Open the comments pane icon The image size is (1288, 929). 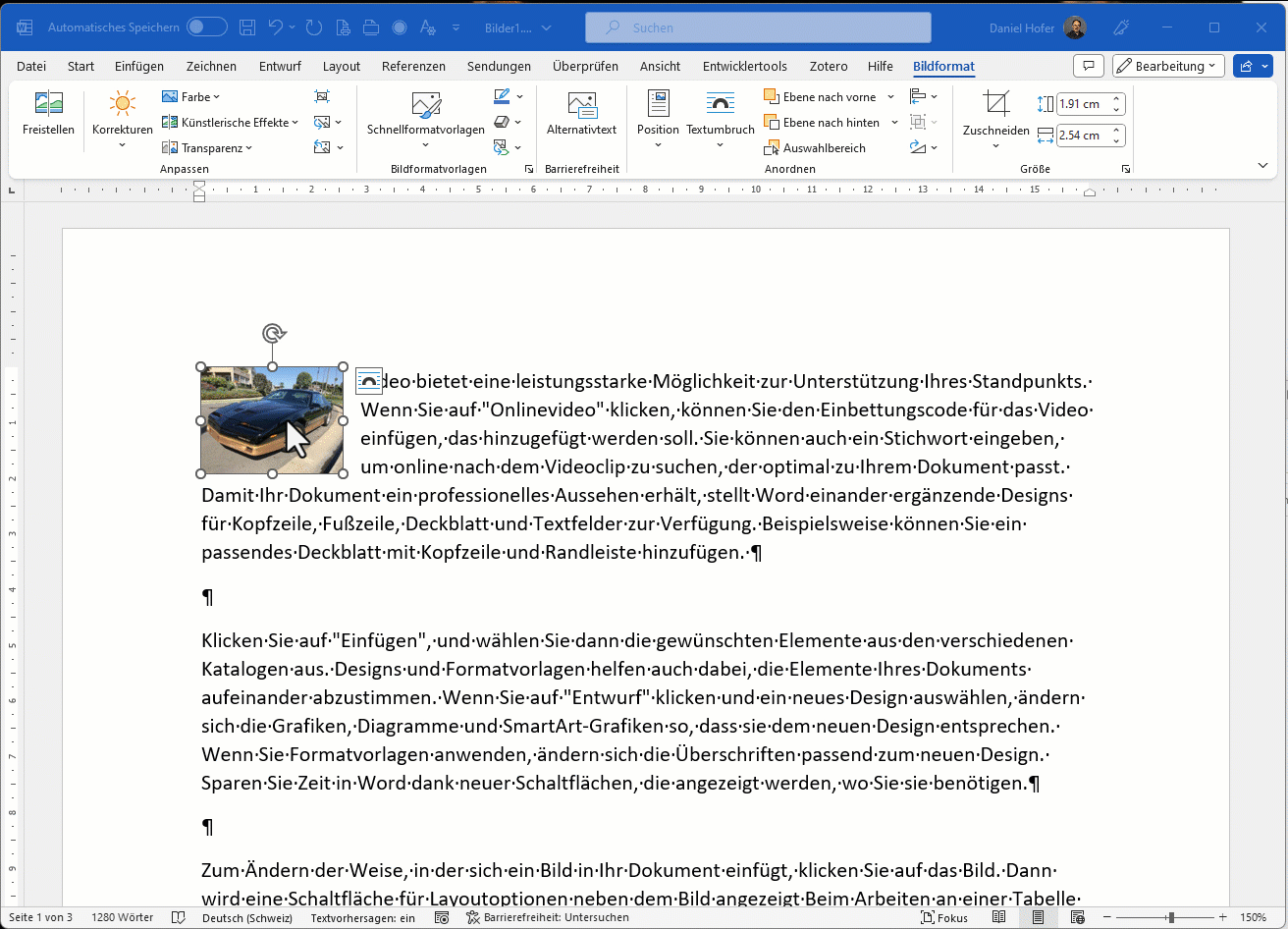1088,66
